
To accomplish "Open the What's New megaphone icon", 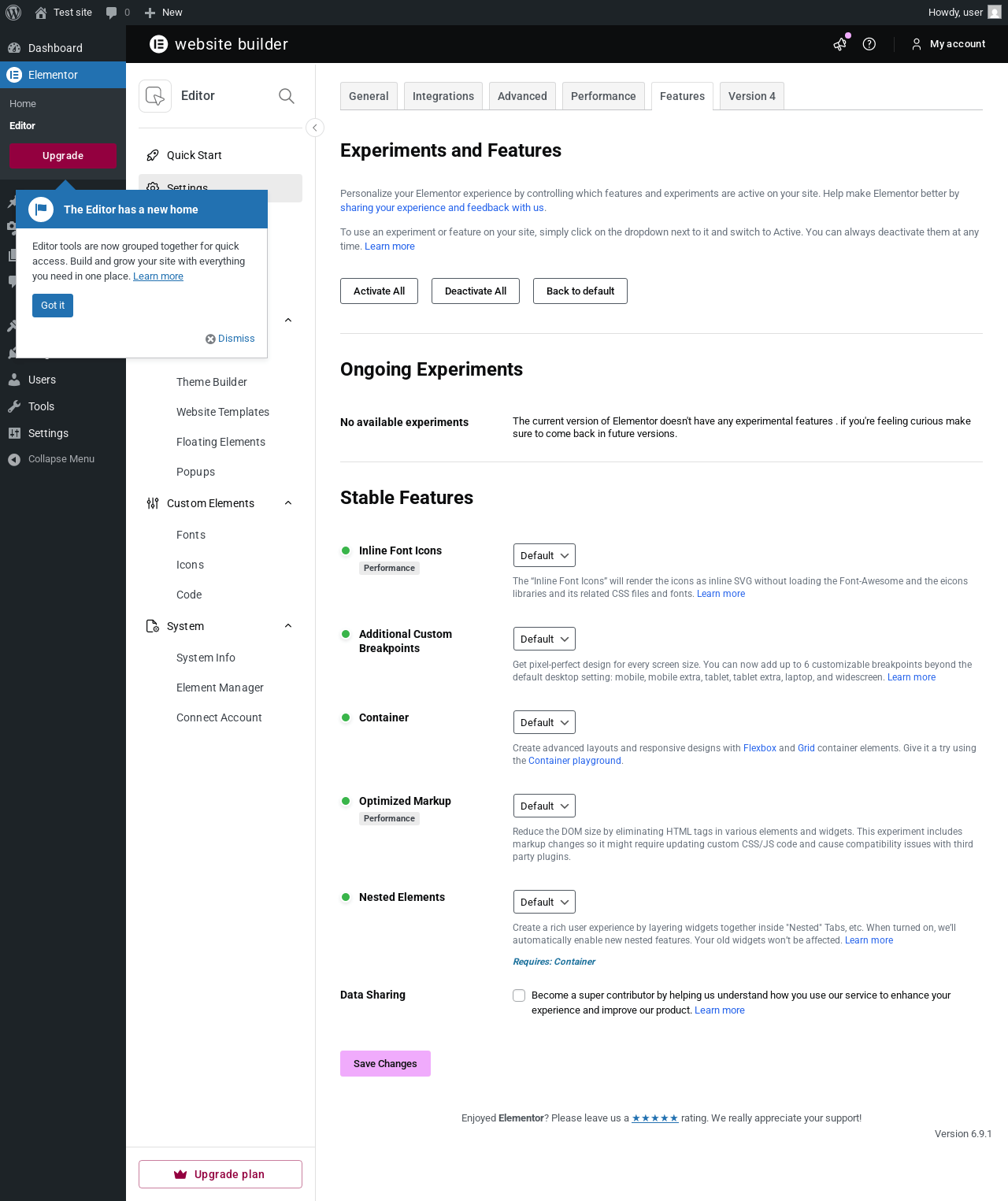I will [840, 44].
